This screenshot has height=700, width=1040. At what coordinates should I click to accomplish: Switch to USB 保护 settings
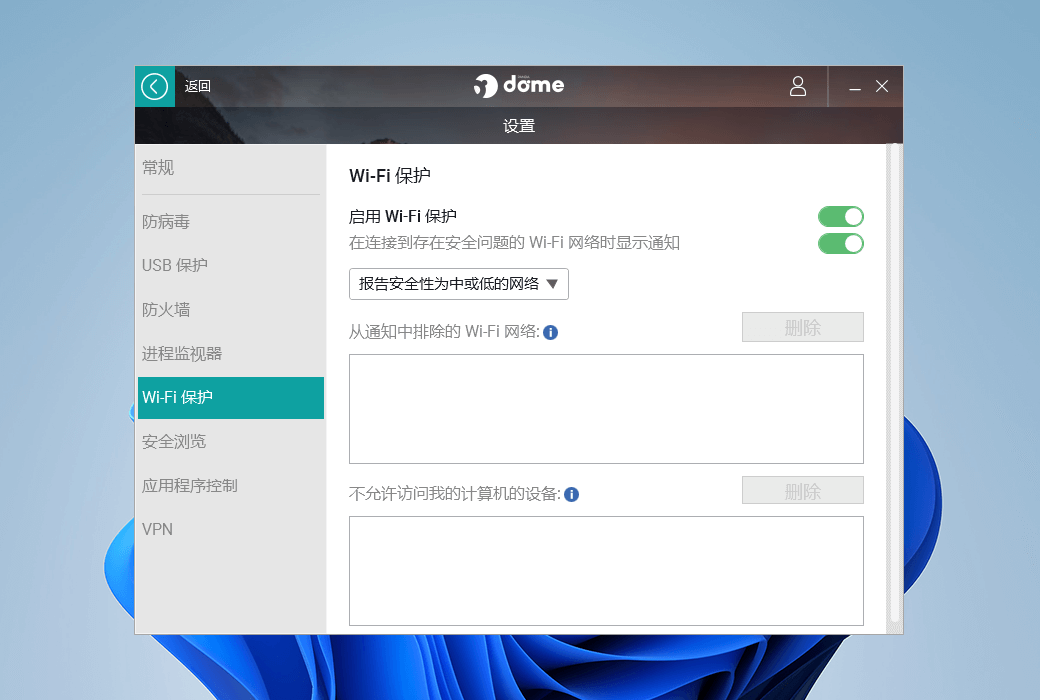pyautogui.click(x=175, y=266)
